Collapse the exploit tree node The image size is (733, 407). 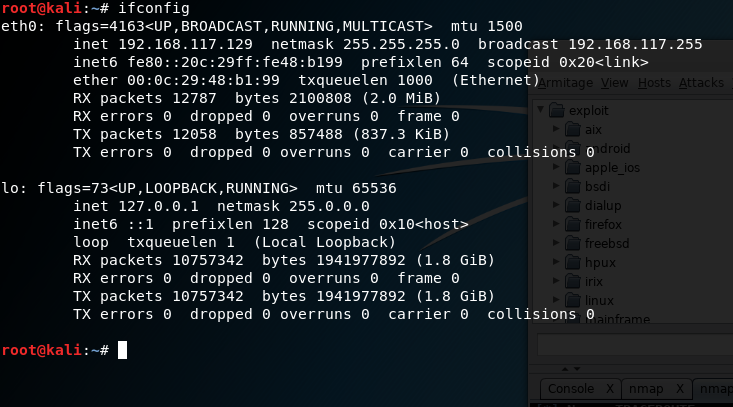coord(540,109)
